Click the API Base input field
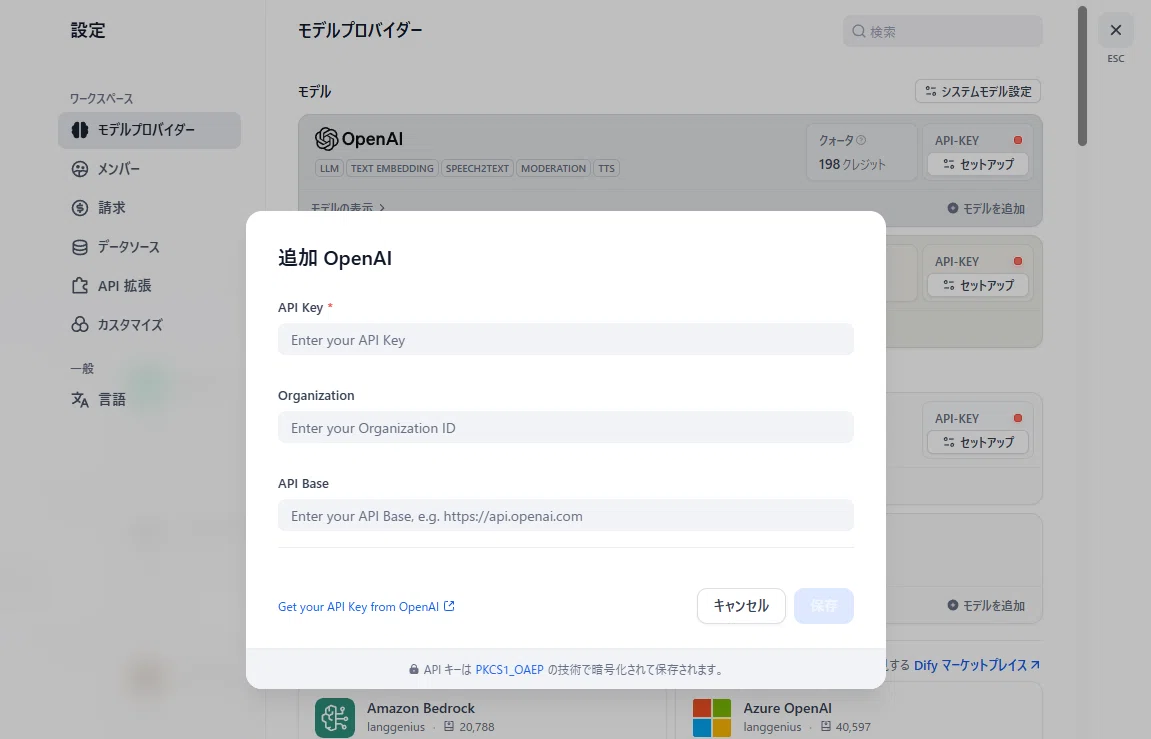 565,516
